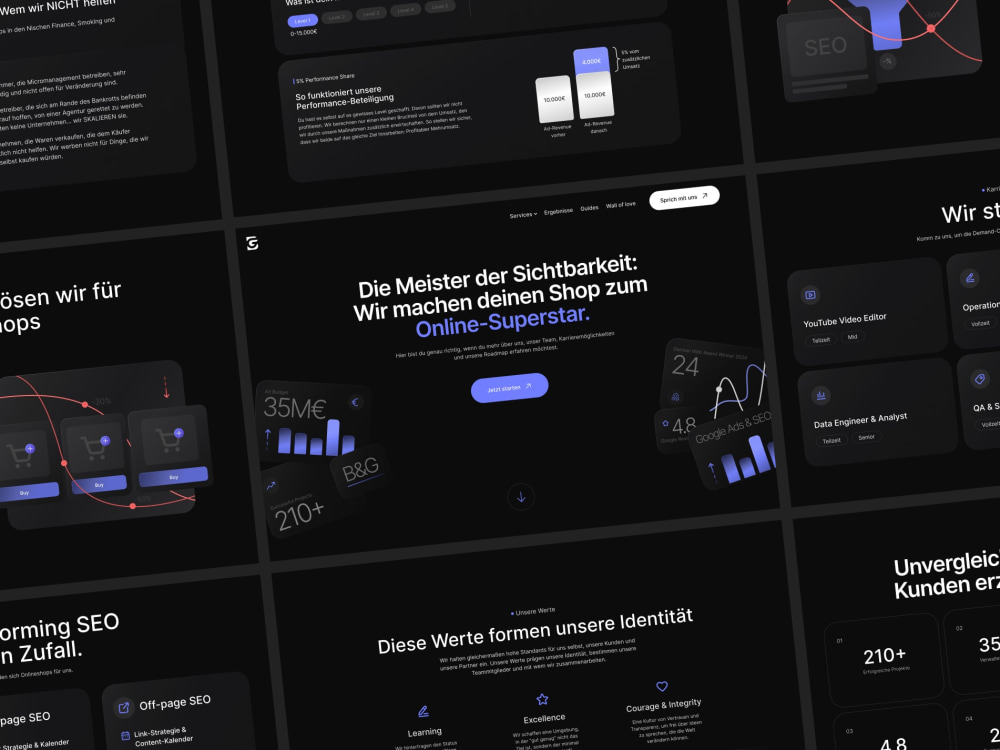Click the 4.000€ purple revenue bar
Viewport: 1000px width, 750px height.
[592, 61]
